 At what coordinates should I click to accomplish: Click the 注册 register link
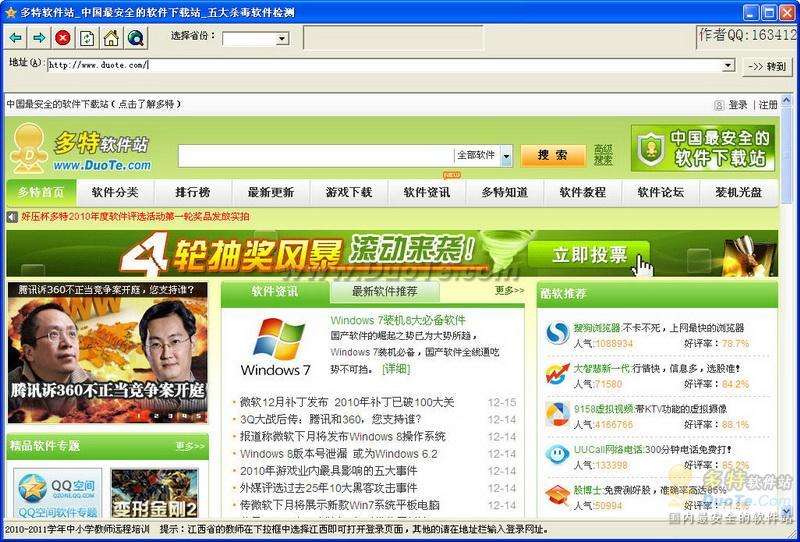click(768, 105)
